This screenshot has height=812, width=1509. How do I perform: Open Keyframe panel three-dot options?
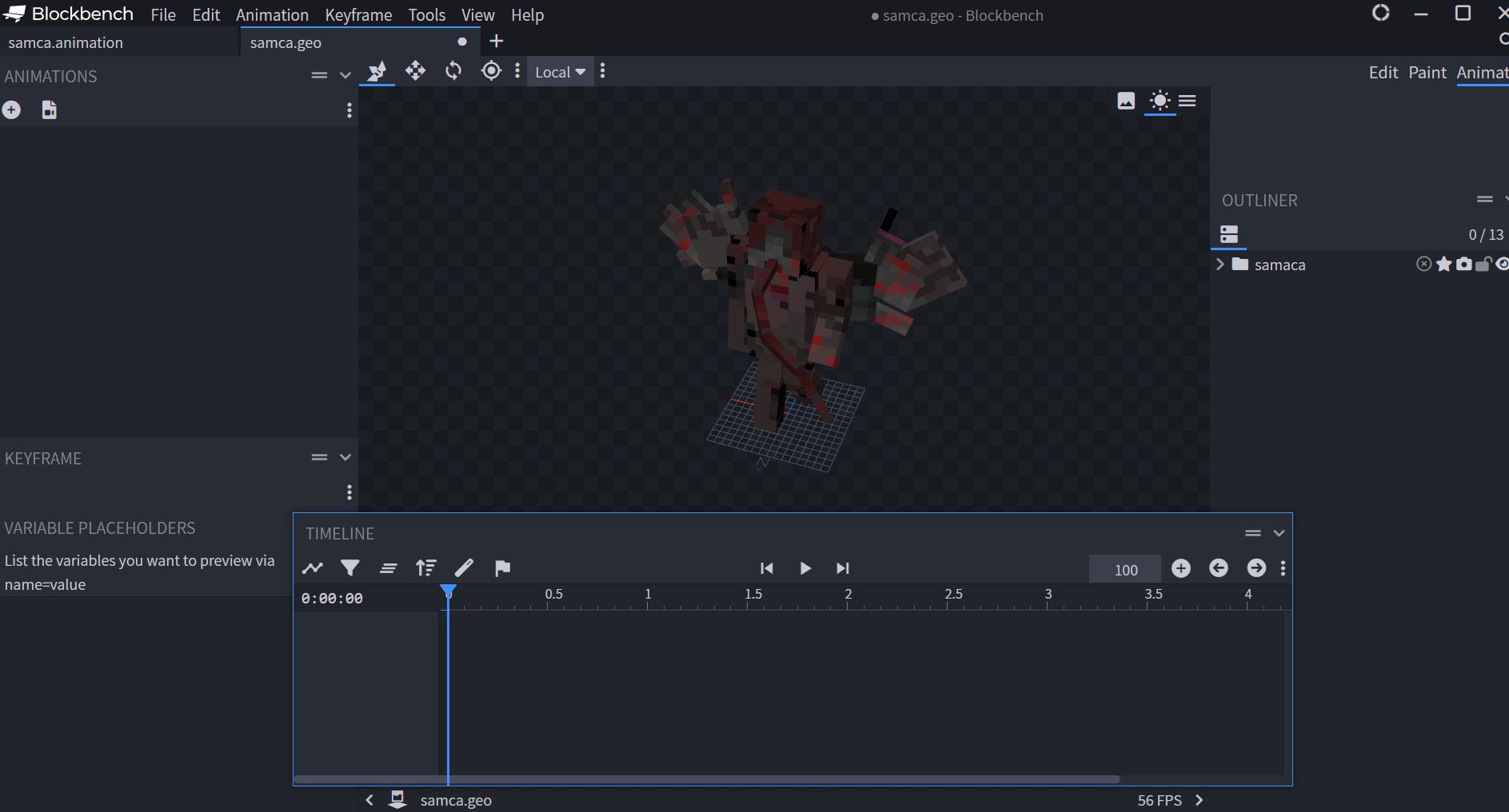tap(349, 492)
